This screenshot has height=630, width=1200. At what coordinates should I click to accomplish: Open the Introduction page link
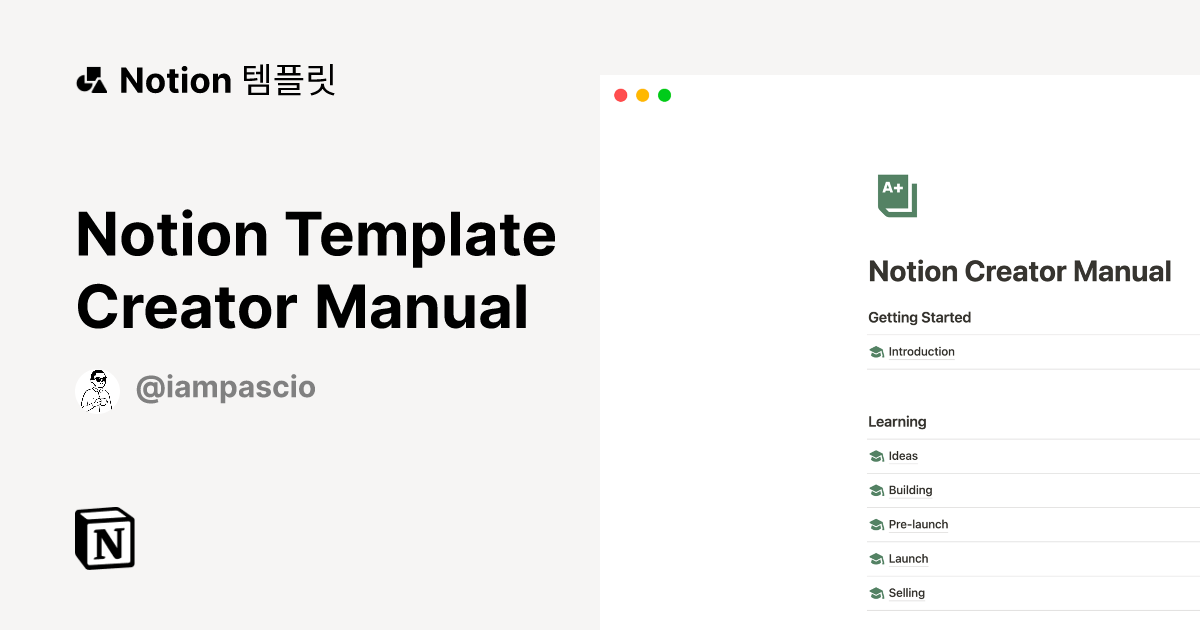(921, 352)
